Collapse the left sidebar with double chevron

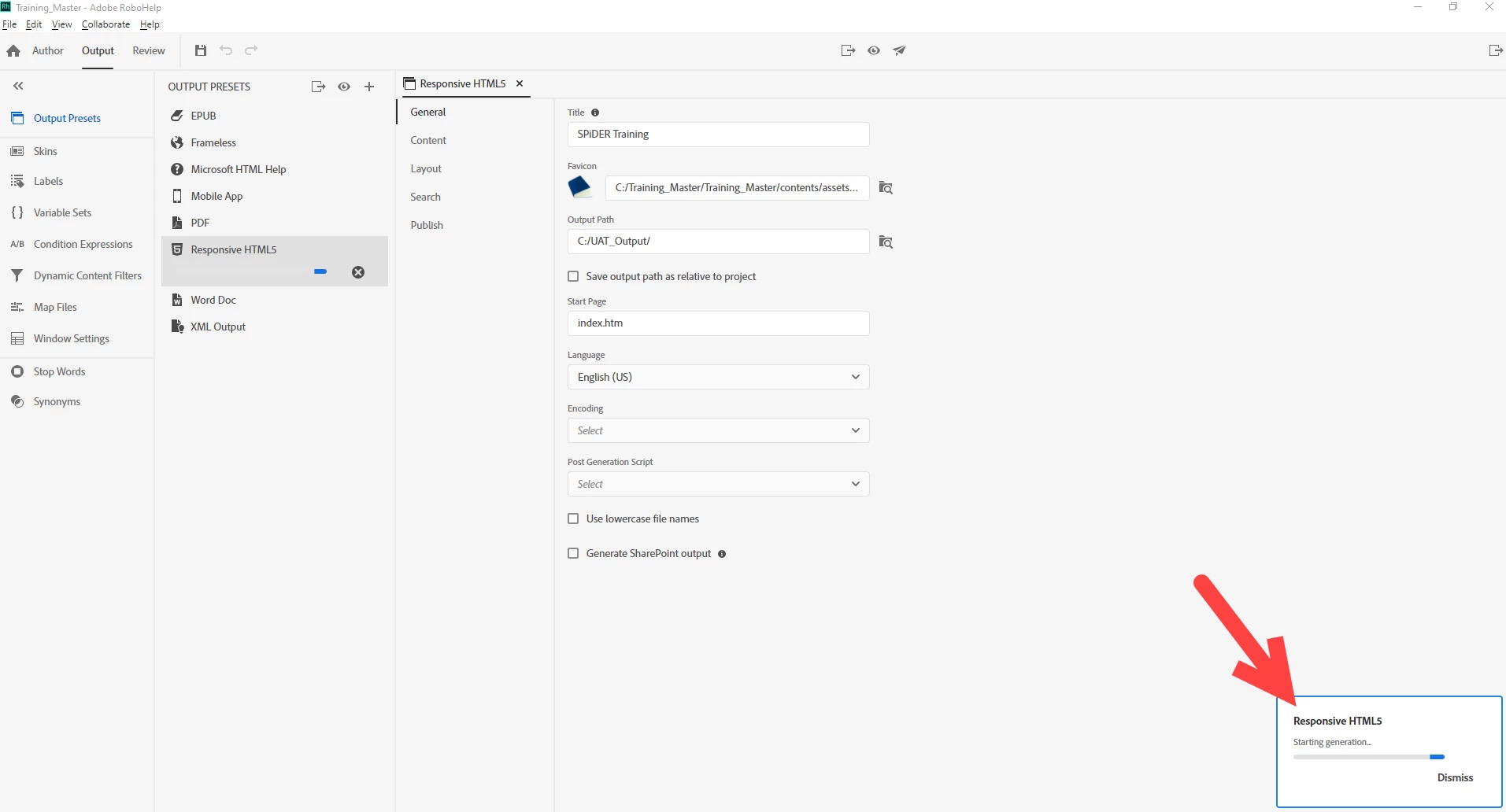click(x=18, y=86)
